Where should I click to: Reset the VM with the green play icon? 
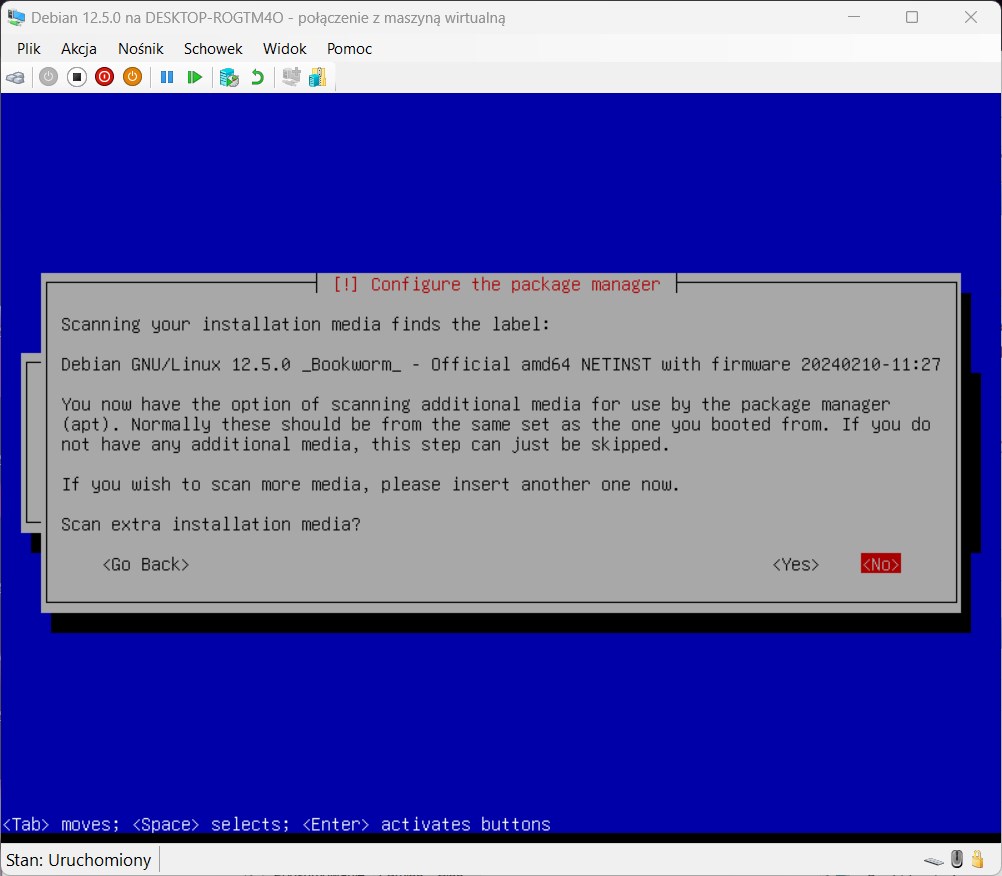point(194,77)
